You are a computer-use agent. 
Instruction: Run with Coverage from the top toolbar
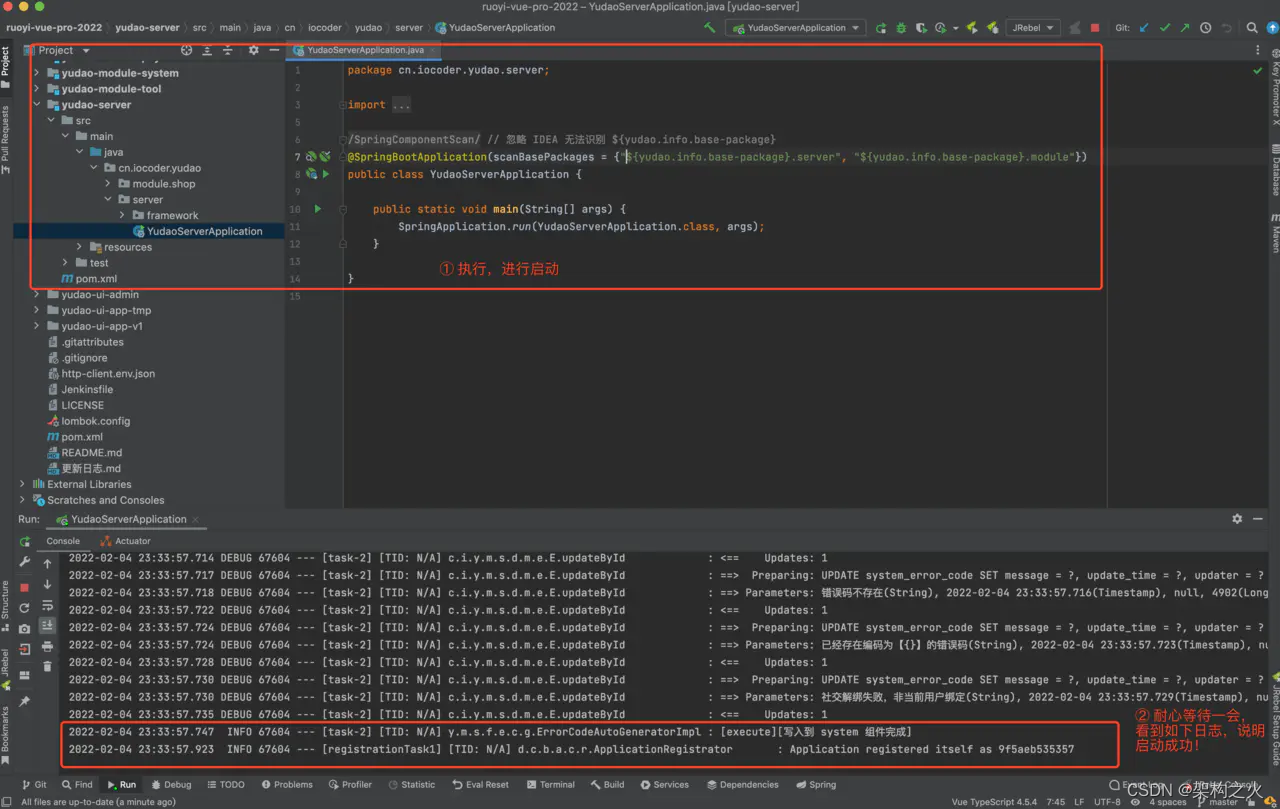tap(921, 28)
